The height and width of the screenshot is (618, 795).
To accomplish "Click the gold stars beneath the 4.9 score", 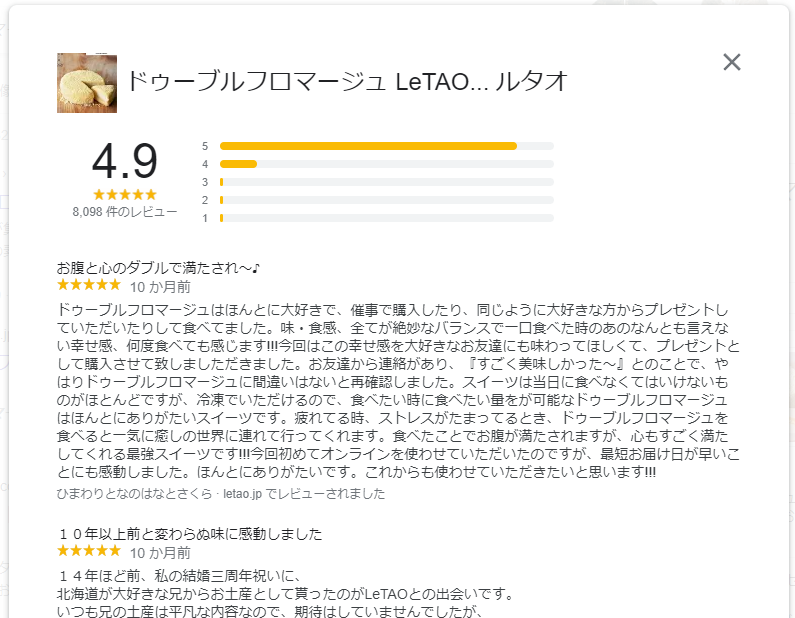I will (125, 195).
